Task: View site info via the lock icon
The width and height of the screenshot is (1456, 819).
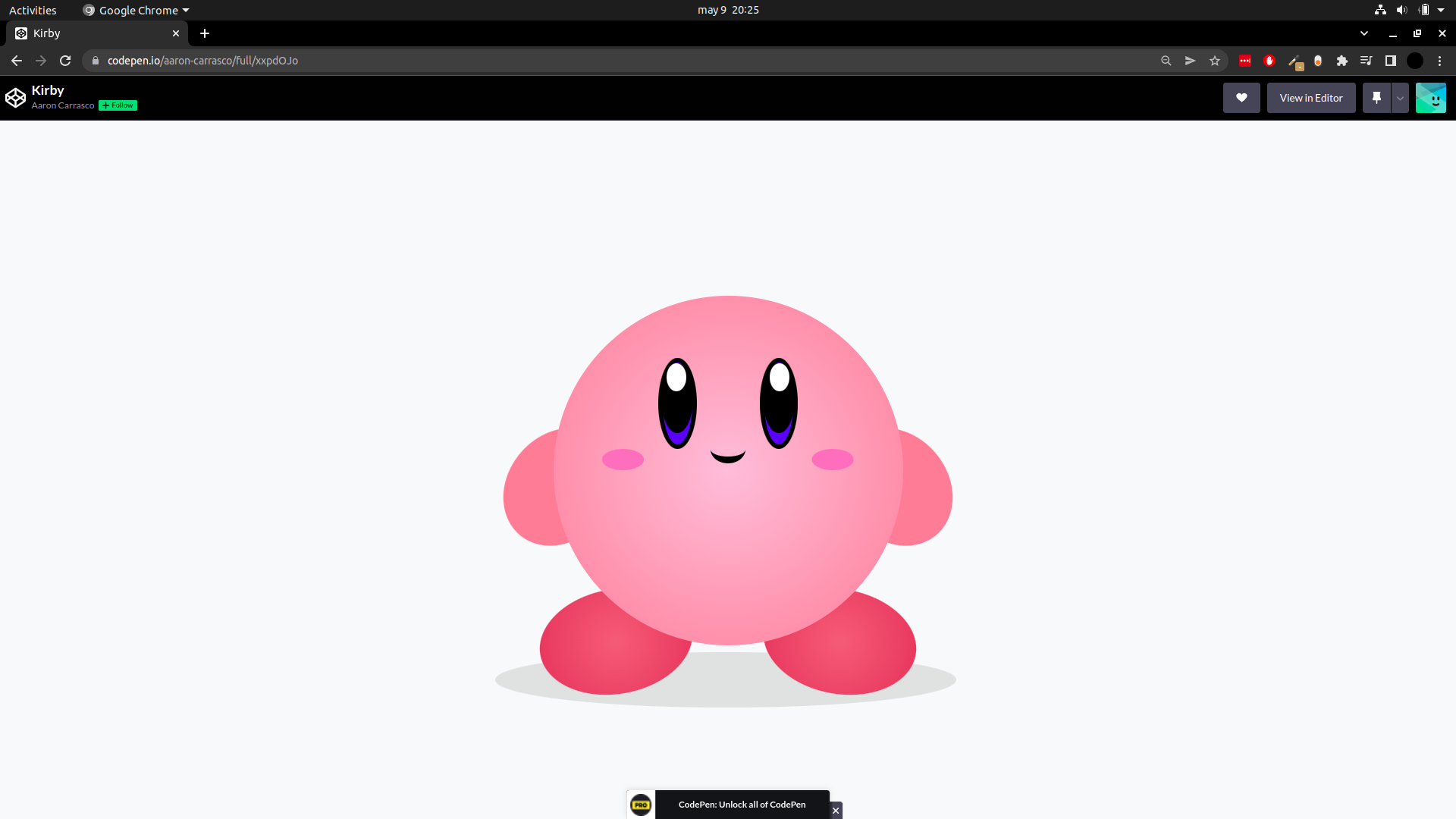Action: pyautogui.click(x=95, y=61)
